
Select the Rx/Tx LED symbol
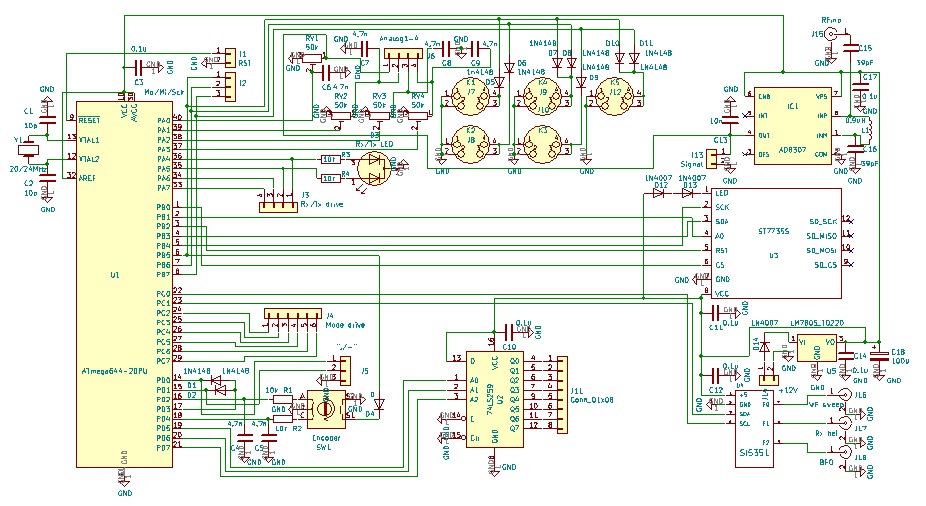[x=373, y=177]
